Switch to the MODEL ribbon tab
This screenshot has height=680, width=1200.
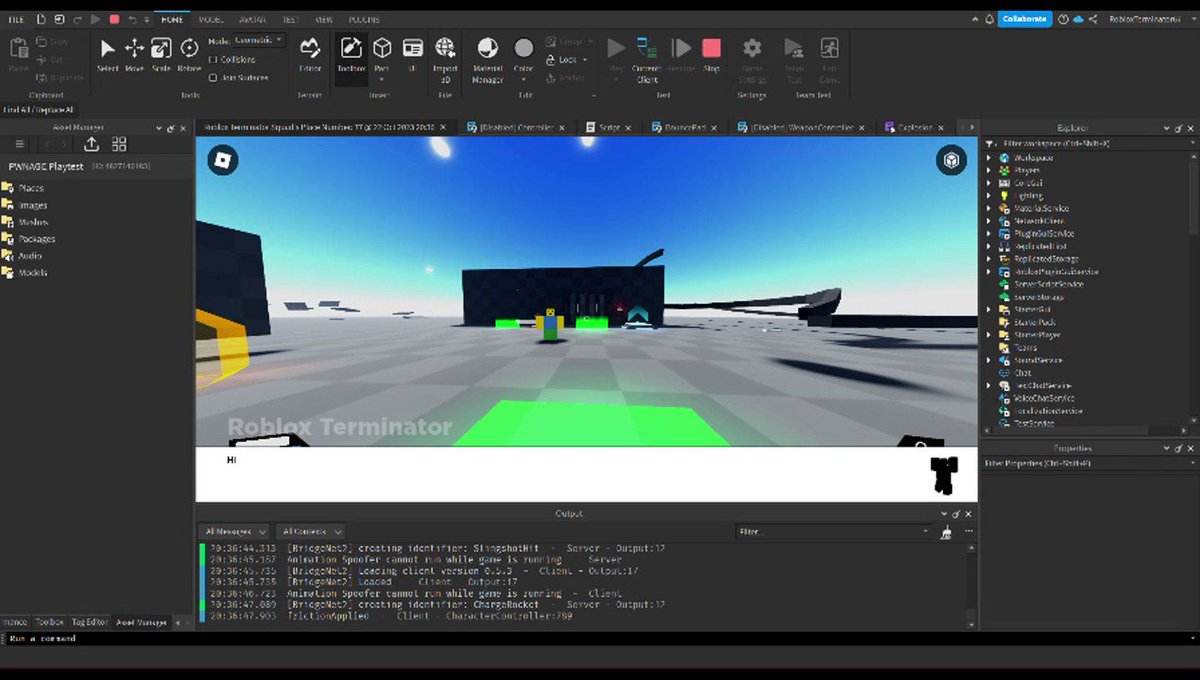210,19
